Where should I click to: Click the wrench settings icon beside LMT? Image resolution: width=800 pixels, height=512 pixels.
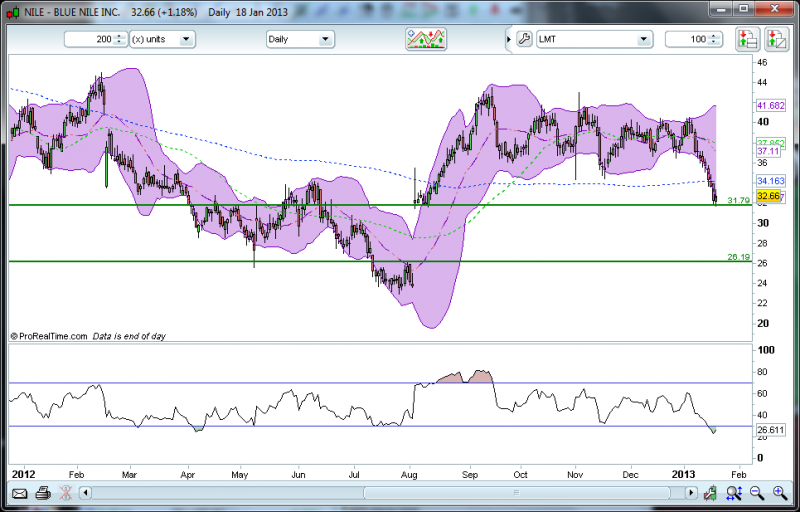click(524, 39)
